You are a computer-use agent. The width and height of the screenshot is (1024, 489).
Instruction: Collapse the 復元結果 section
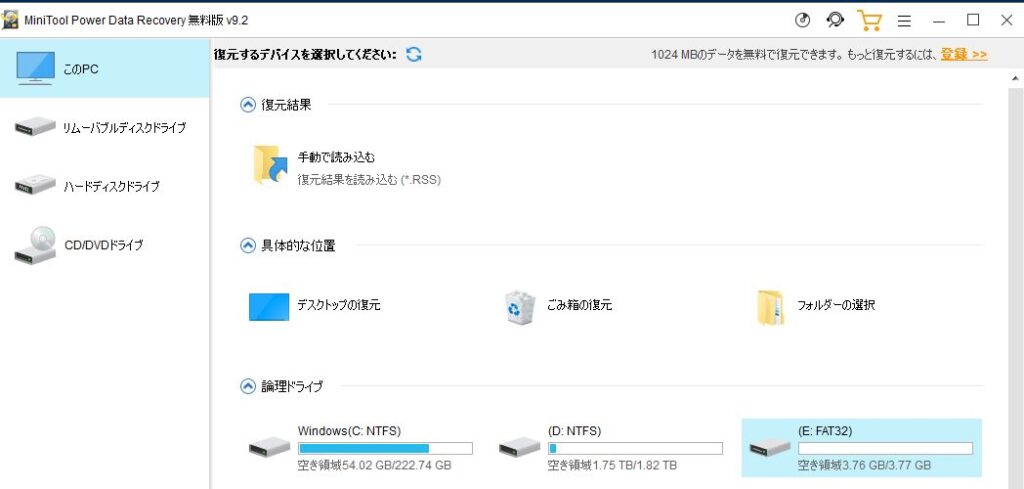pyautogui.click(x=248, y=105)
